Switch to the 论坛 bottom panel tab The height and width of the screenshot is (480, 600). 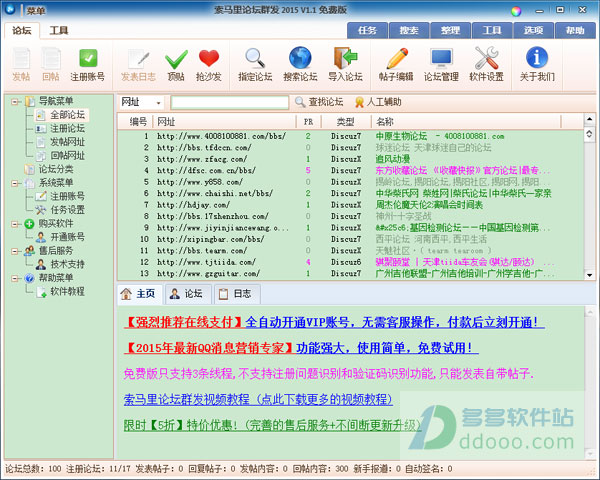(188, 294)
